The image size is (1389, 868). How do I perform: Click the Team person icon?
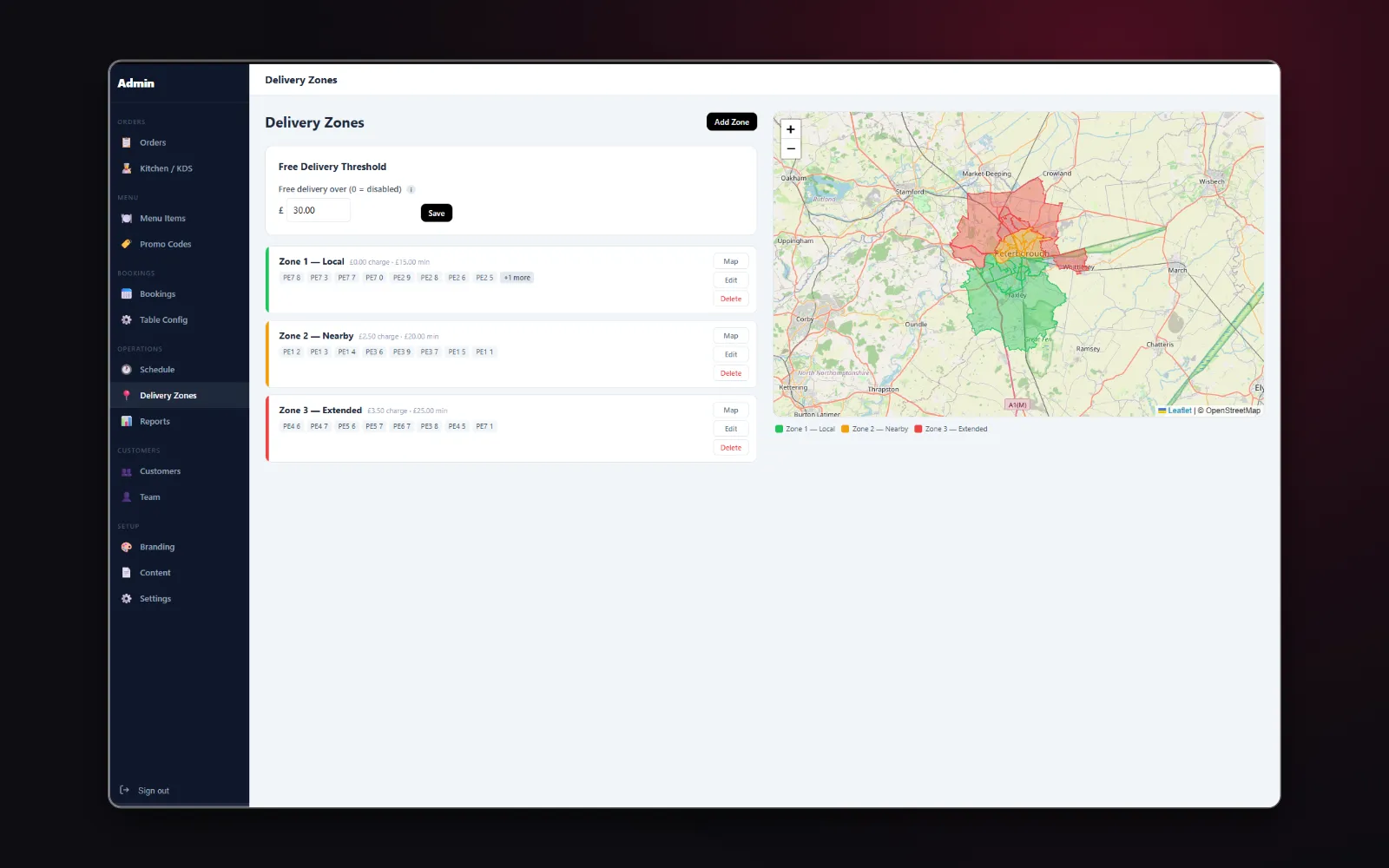(x=127, y=497)
